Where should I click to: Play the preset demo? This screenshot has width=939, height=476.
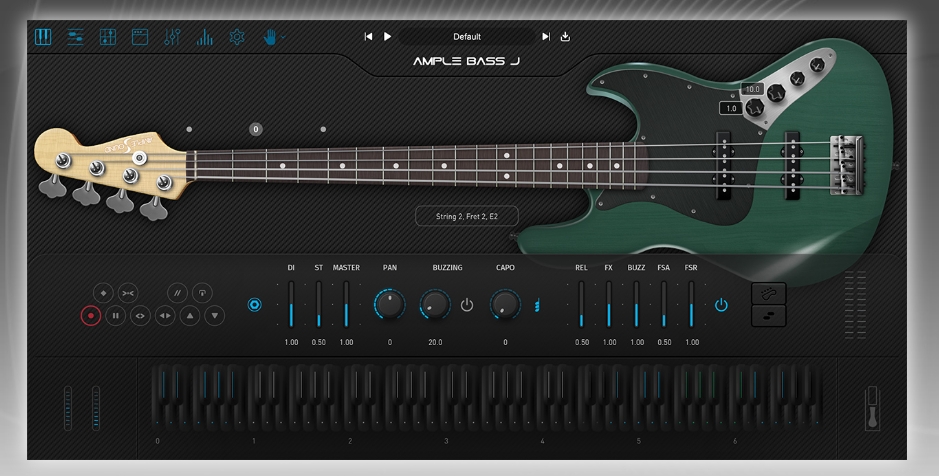(387, 37)
